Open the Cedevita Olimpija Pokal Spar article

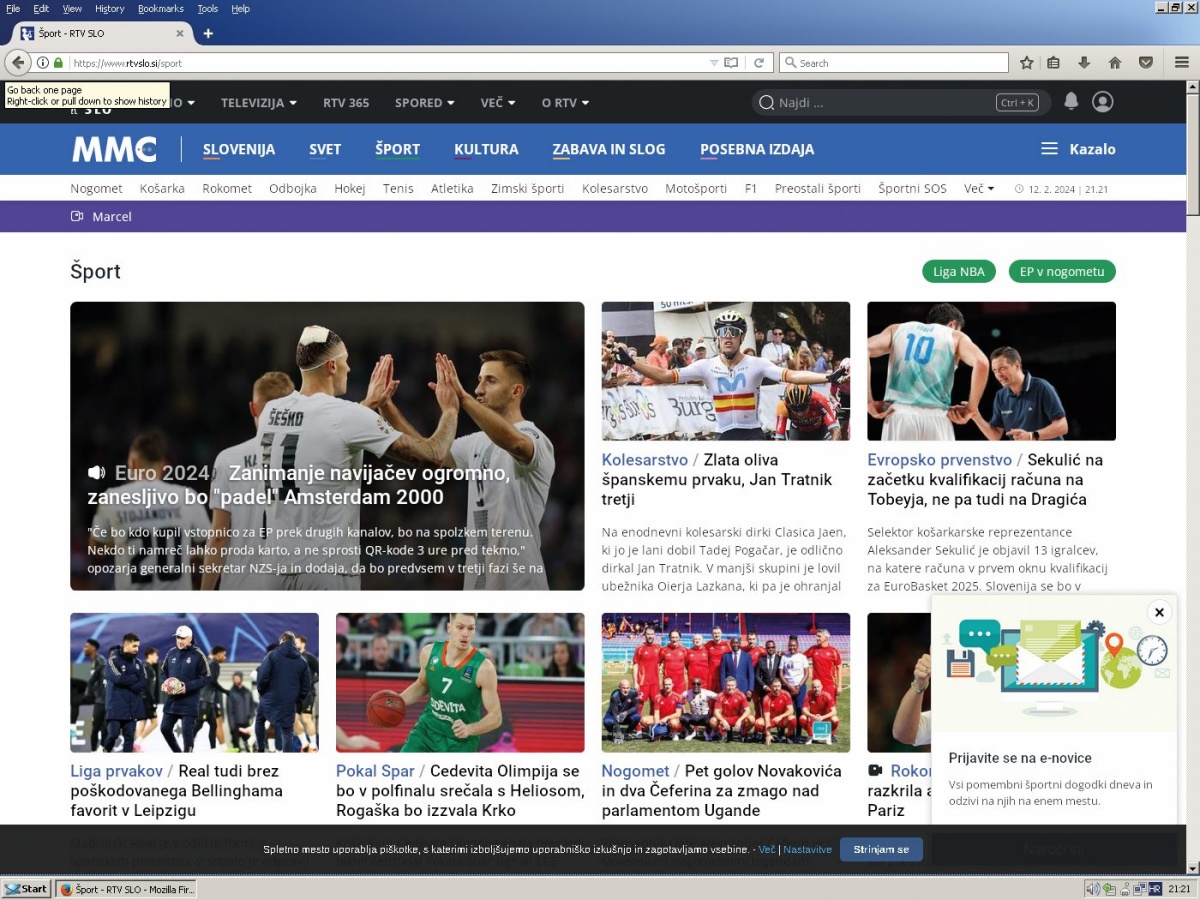click(460, 790)
